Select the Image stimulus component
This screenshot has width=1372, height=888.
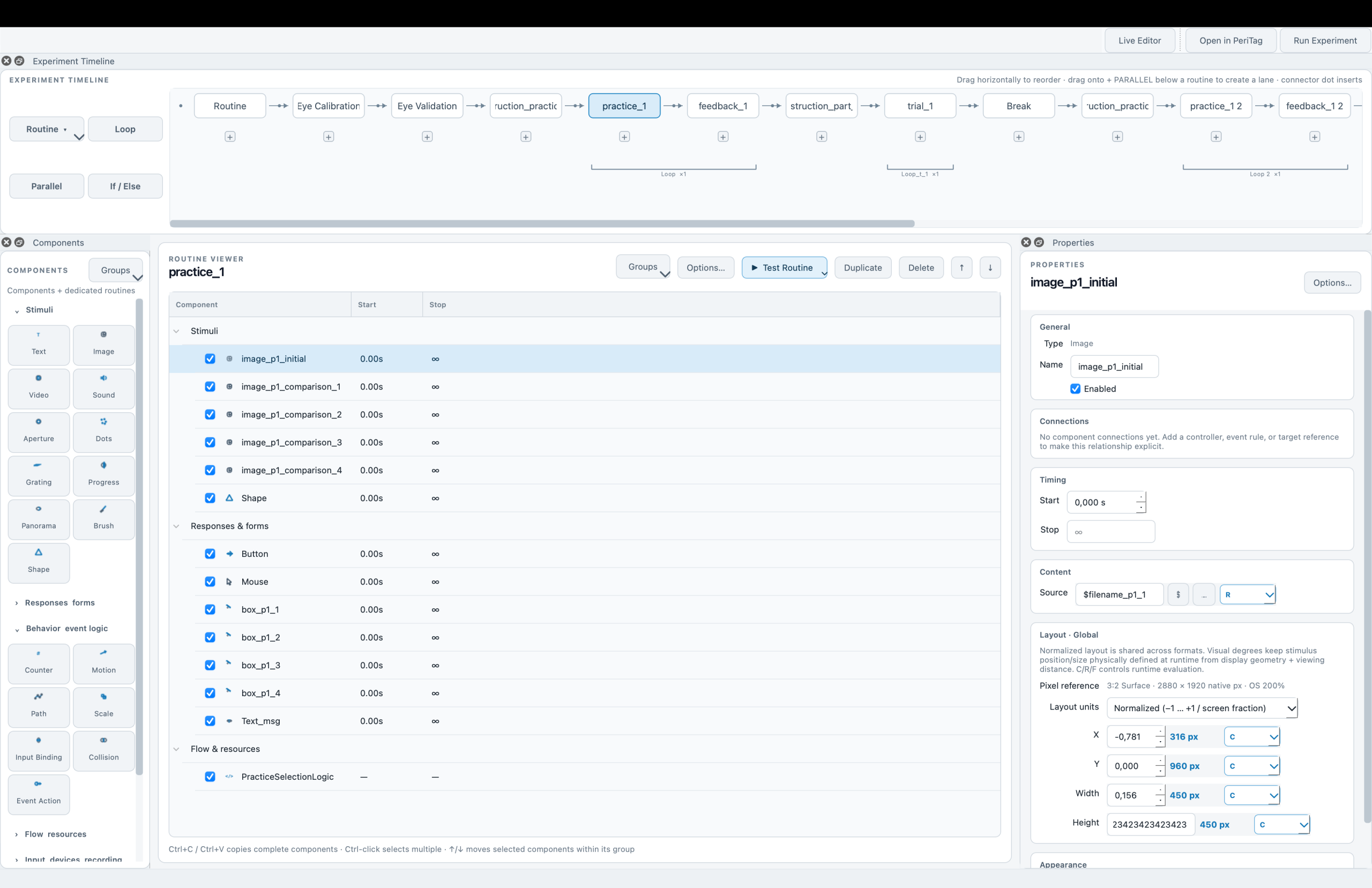pyautogui.click(x=104, y=345)
